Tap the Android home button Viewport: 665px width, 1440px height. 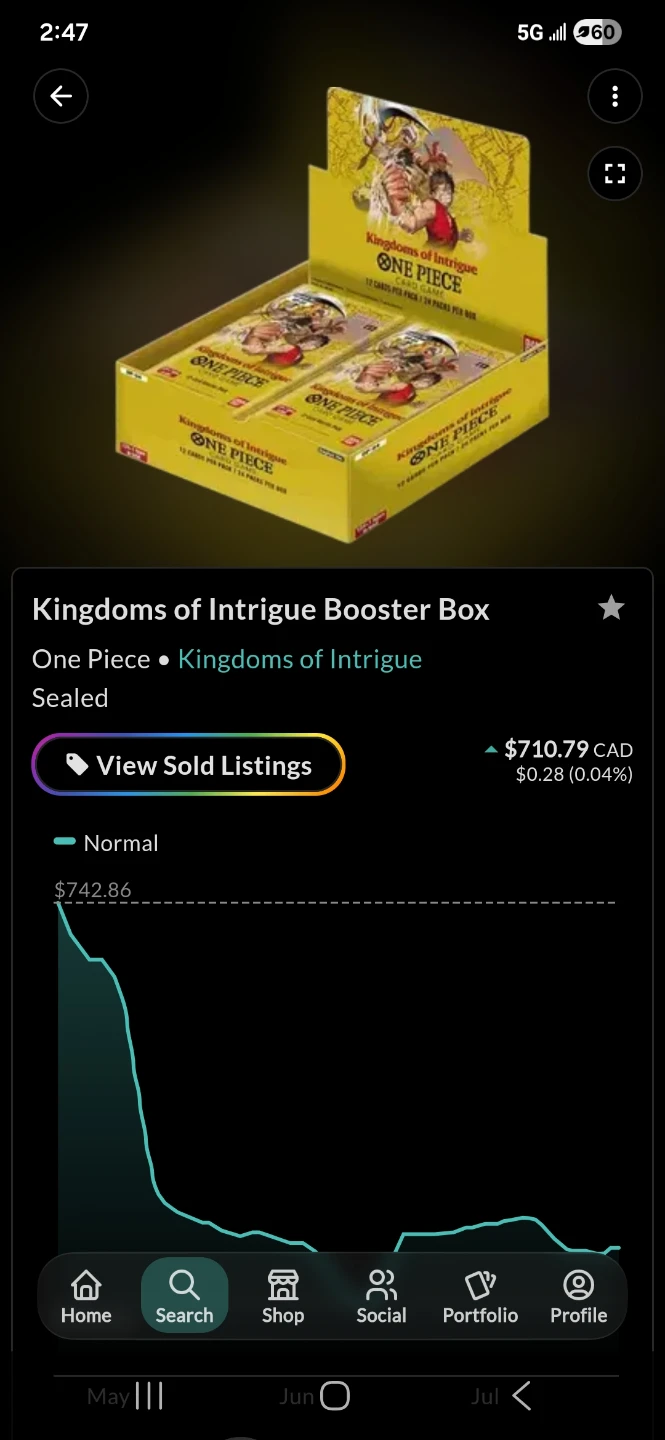point(334,1396)
